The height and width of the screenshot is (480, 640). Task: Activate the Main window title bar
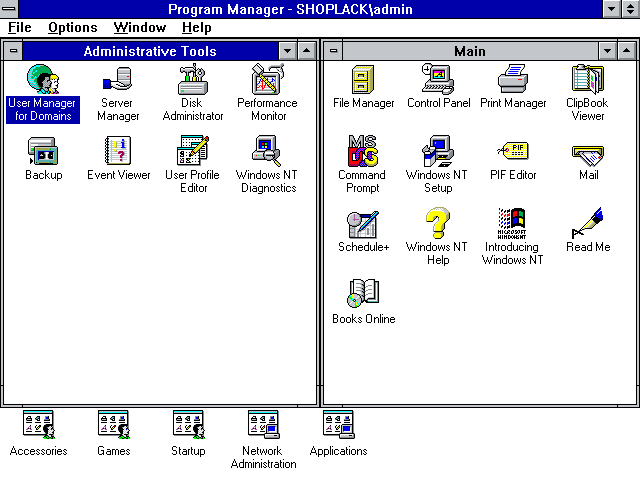(470, 51)
